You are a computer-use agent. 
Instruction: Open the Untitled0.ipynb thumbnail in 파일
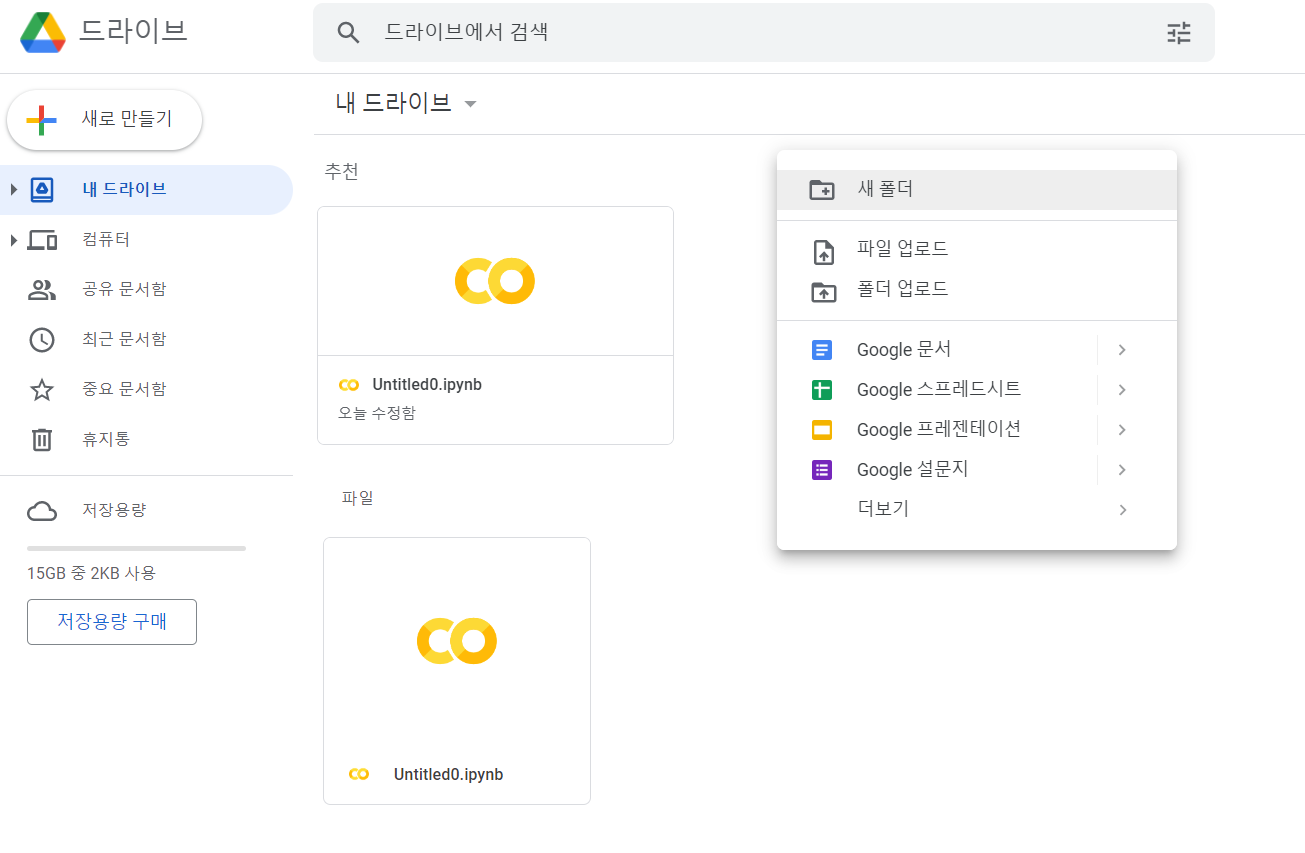pos(457,641)
